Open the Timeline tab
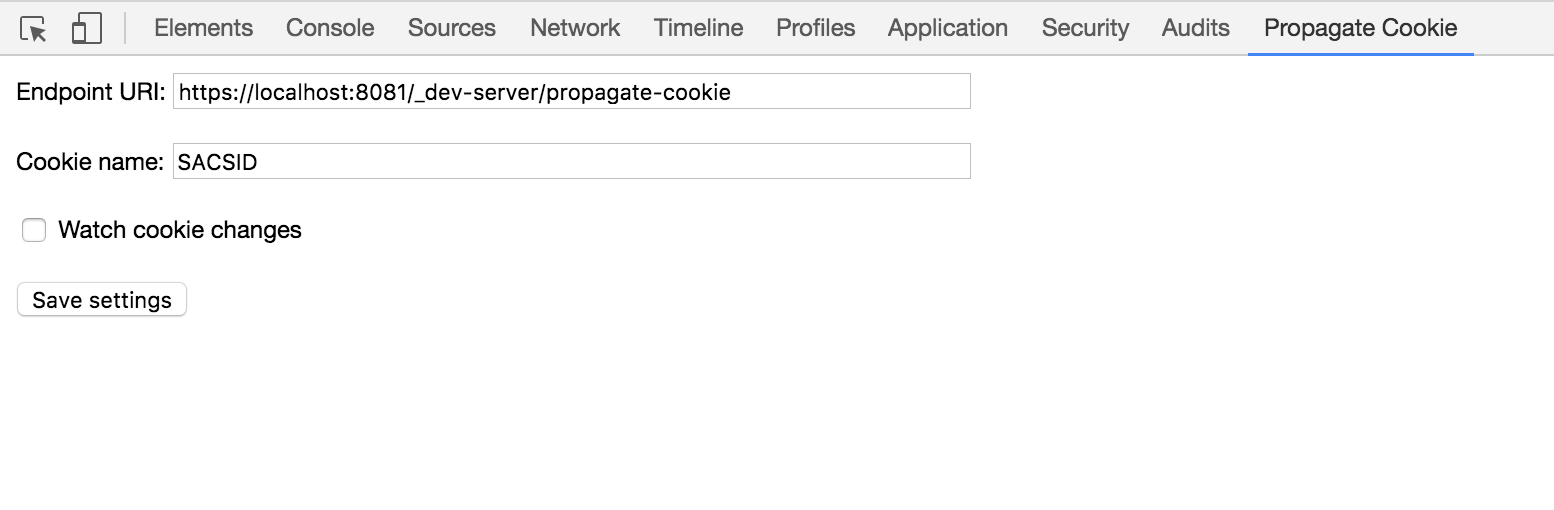Viewport: 1554px width, 510px height. click(x=699, y=28)
